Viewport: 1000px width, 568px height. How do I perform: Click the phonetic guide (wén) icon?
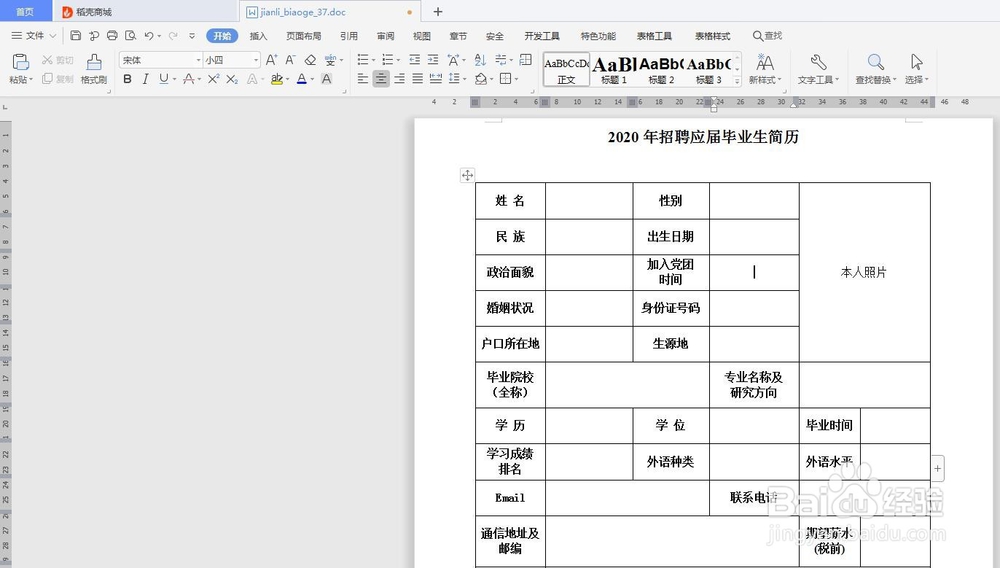click(x=330, y=60)
